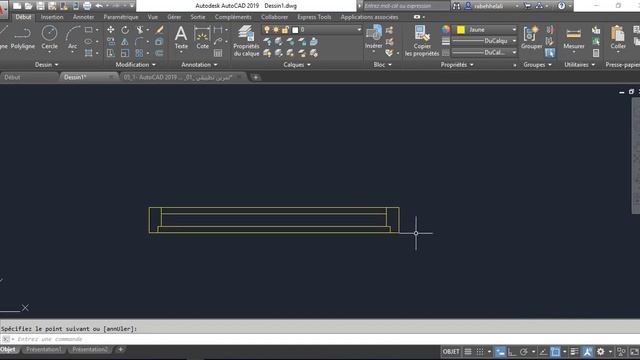Click the layer 0 white color swatch
This screenshot has width=640, height=360.
coord(295,30)
